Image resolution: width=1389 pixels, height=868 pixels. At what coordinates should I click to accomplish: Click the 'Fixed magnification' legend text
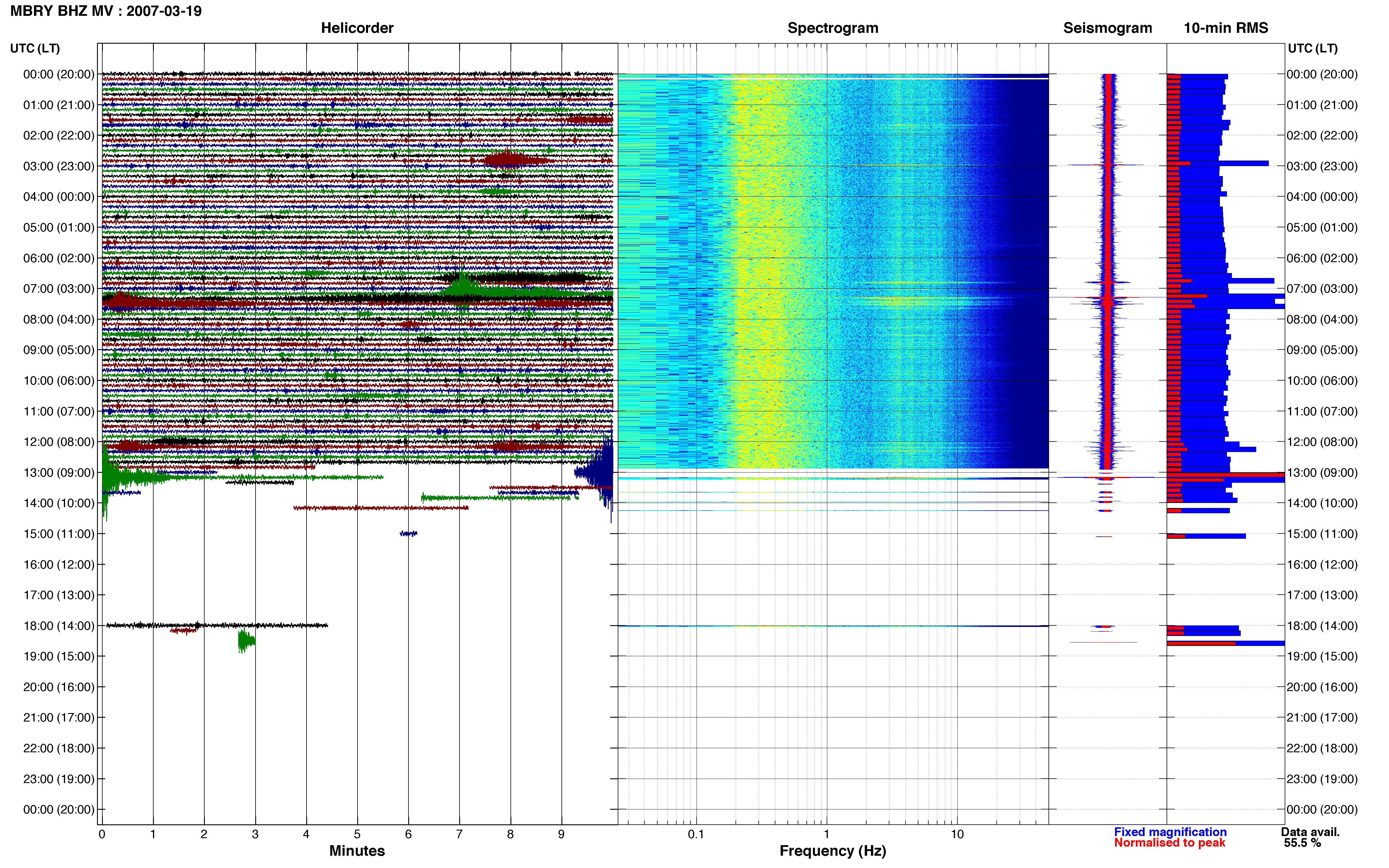pos(1170,832)
